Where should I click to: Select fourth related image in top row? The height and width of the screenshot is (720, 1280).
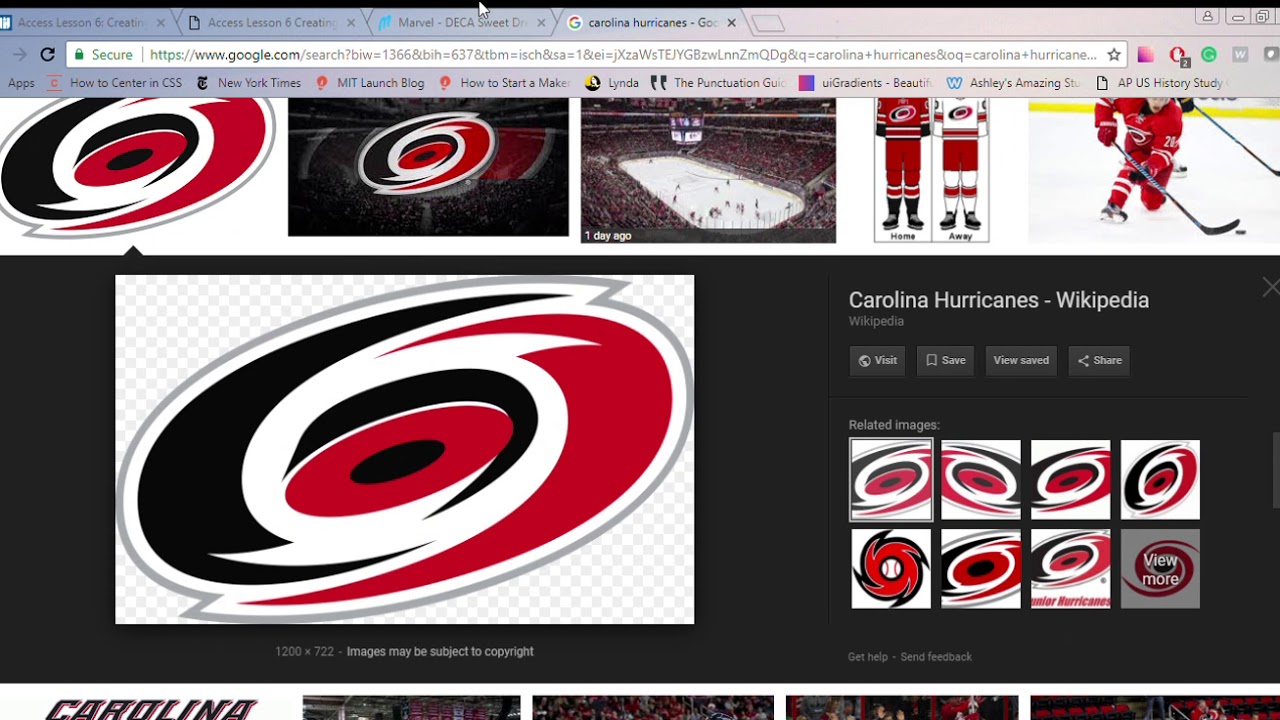1160,480
